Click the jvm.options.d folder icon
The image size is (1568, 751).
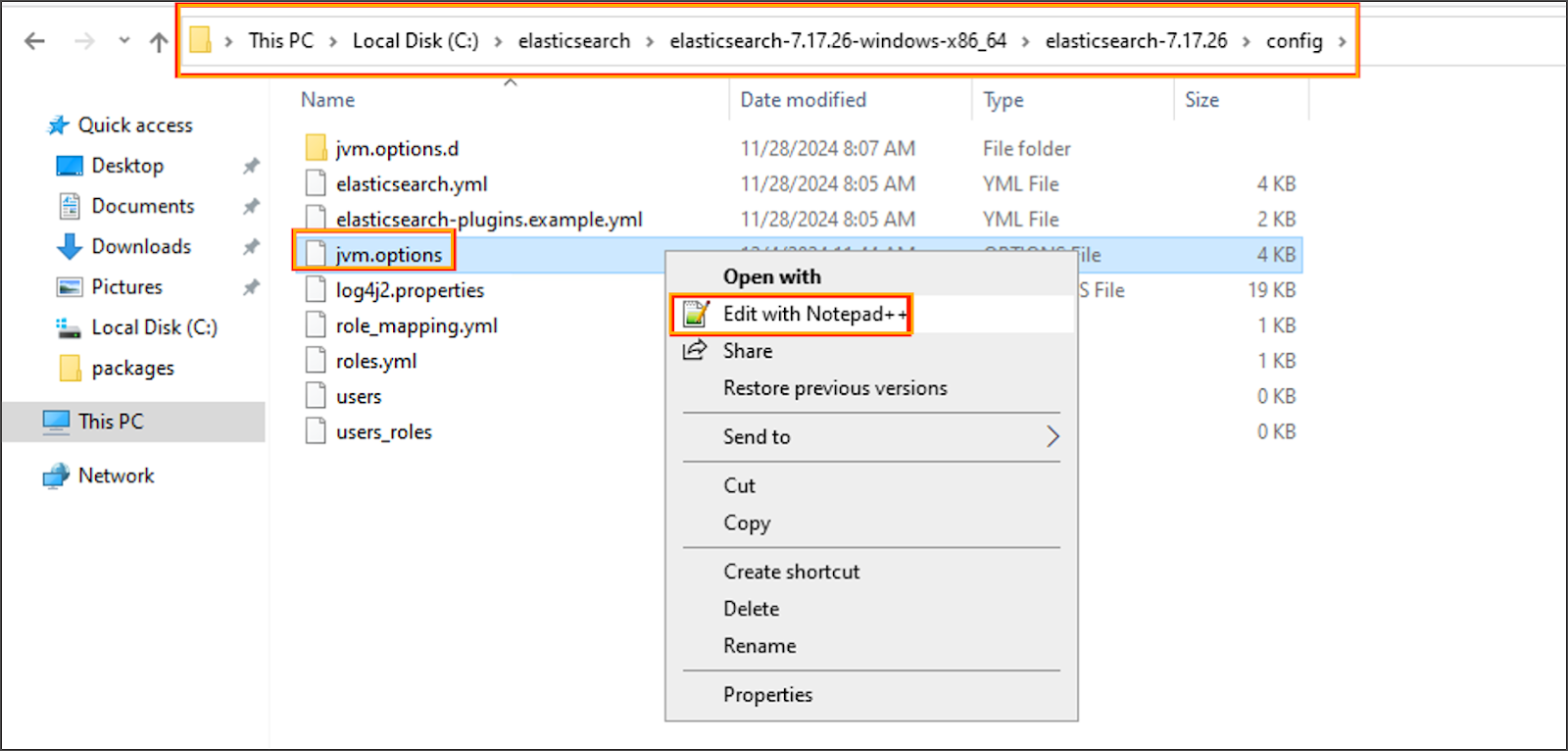click(x=316, y=148)
